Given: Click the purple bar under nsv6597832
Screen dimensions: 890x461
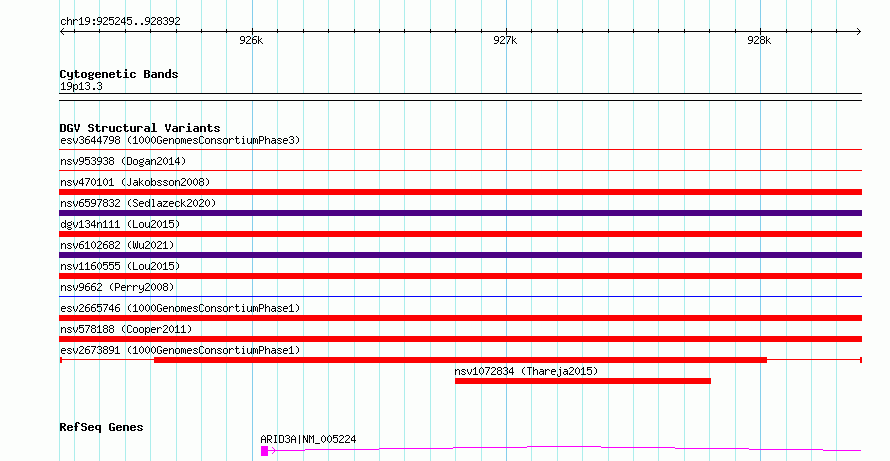Looking at the screenshot, I should click(x=461, y=213).
